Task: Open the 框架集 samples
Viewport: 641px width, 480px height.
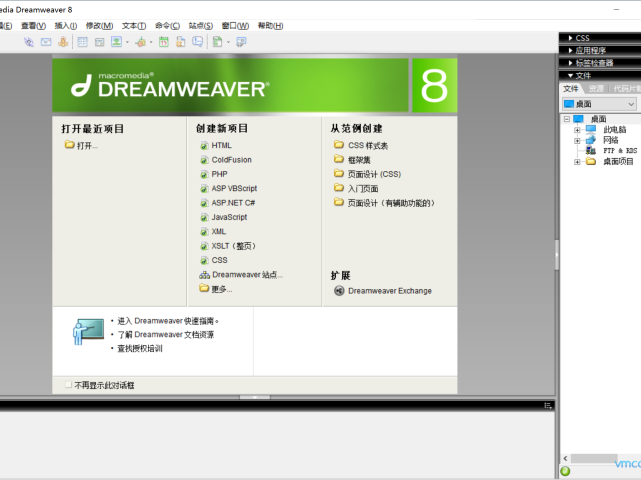Action: (359, 160)
